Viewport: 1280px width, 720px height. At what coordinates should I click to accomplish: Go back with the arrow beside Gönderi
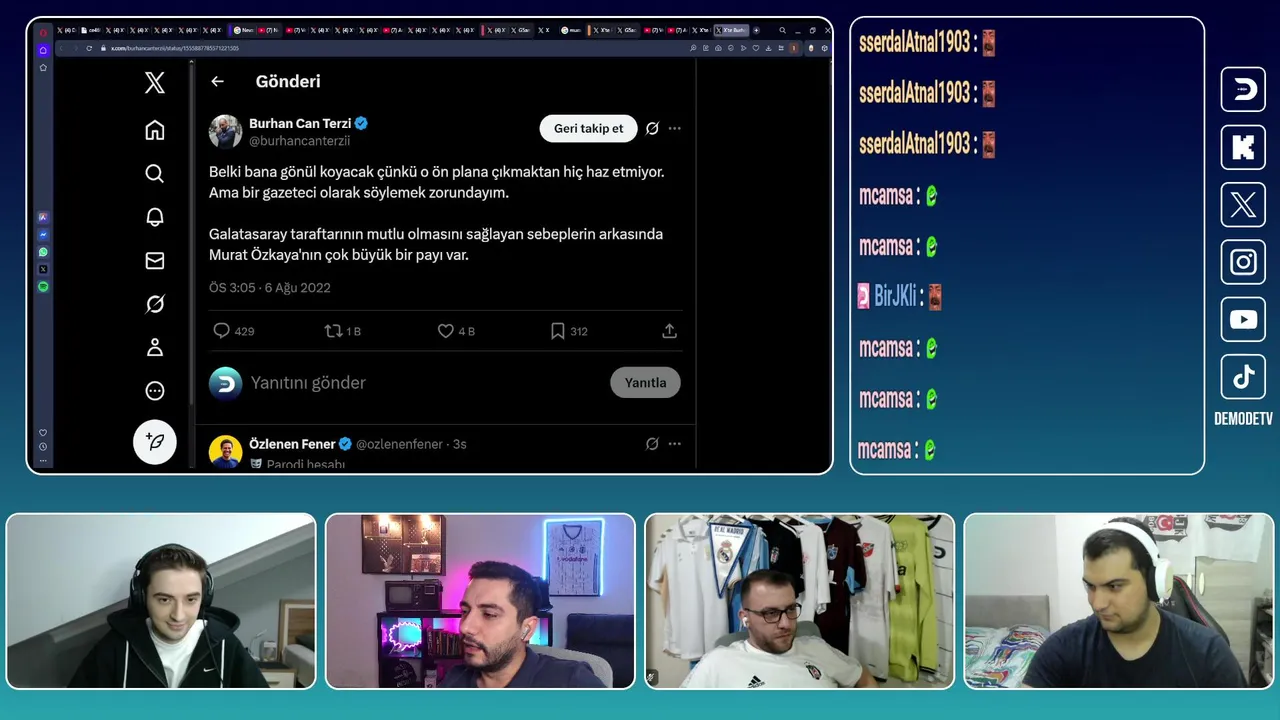click(217, 82)
